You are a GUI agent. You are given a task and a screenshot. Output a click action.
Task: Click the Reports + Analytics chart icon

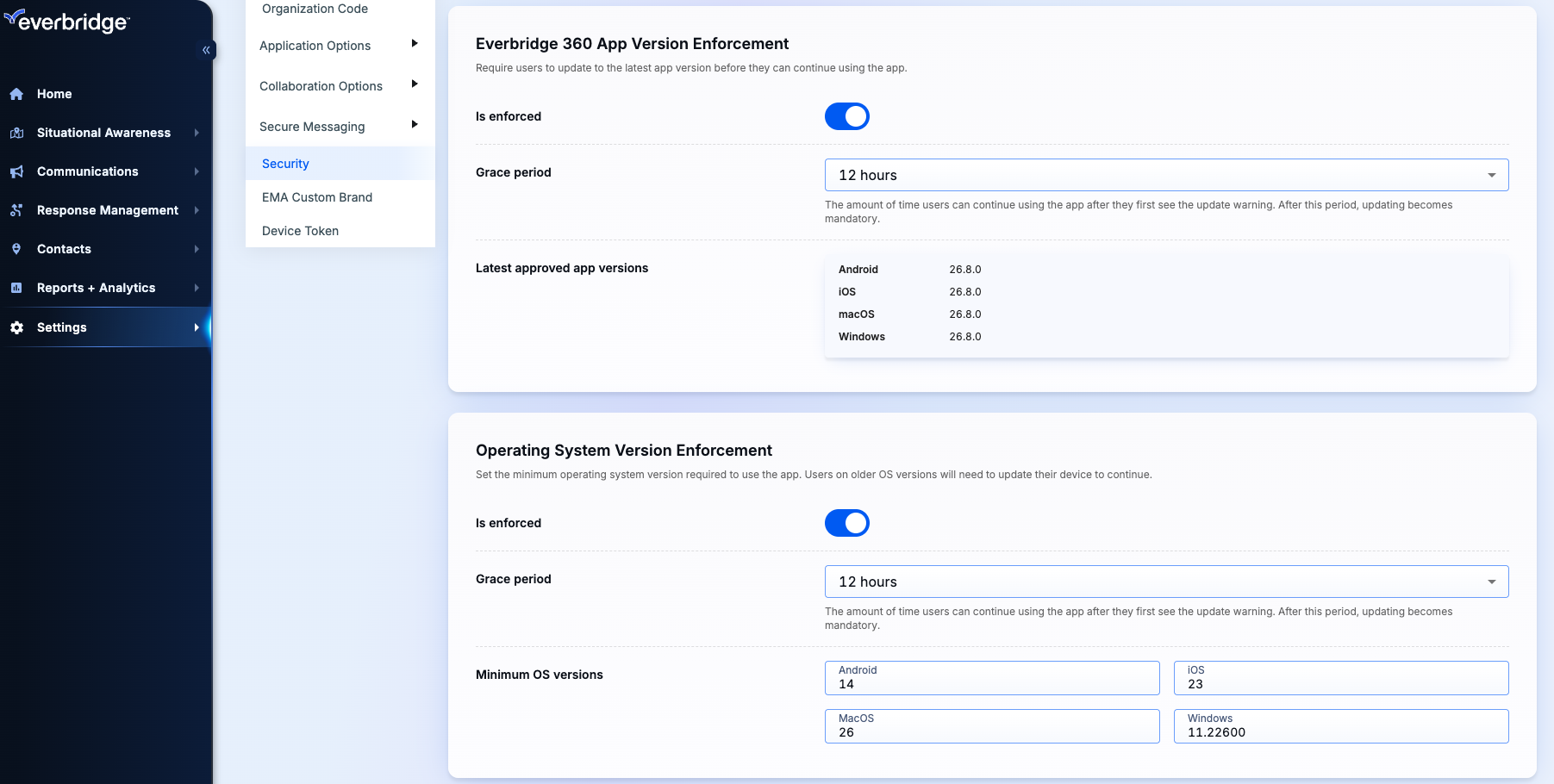[16, 288]
